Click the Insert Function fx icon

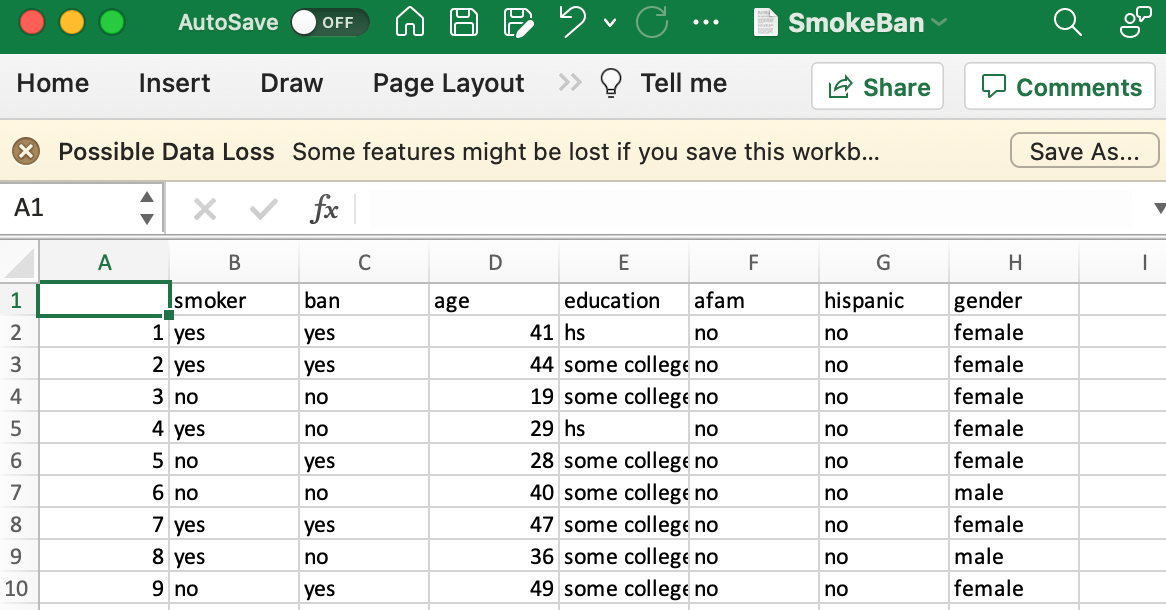coord(324,209)
